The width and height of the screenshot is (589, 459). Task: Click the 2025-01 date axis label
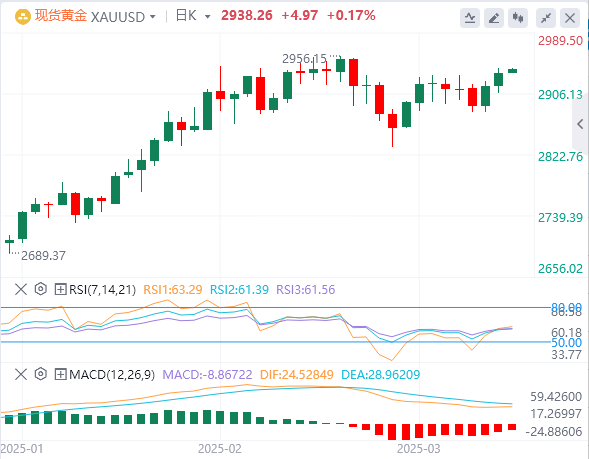coord(22,448)
